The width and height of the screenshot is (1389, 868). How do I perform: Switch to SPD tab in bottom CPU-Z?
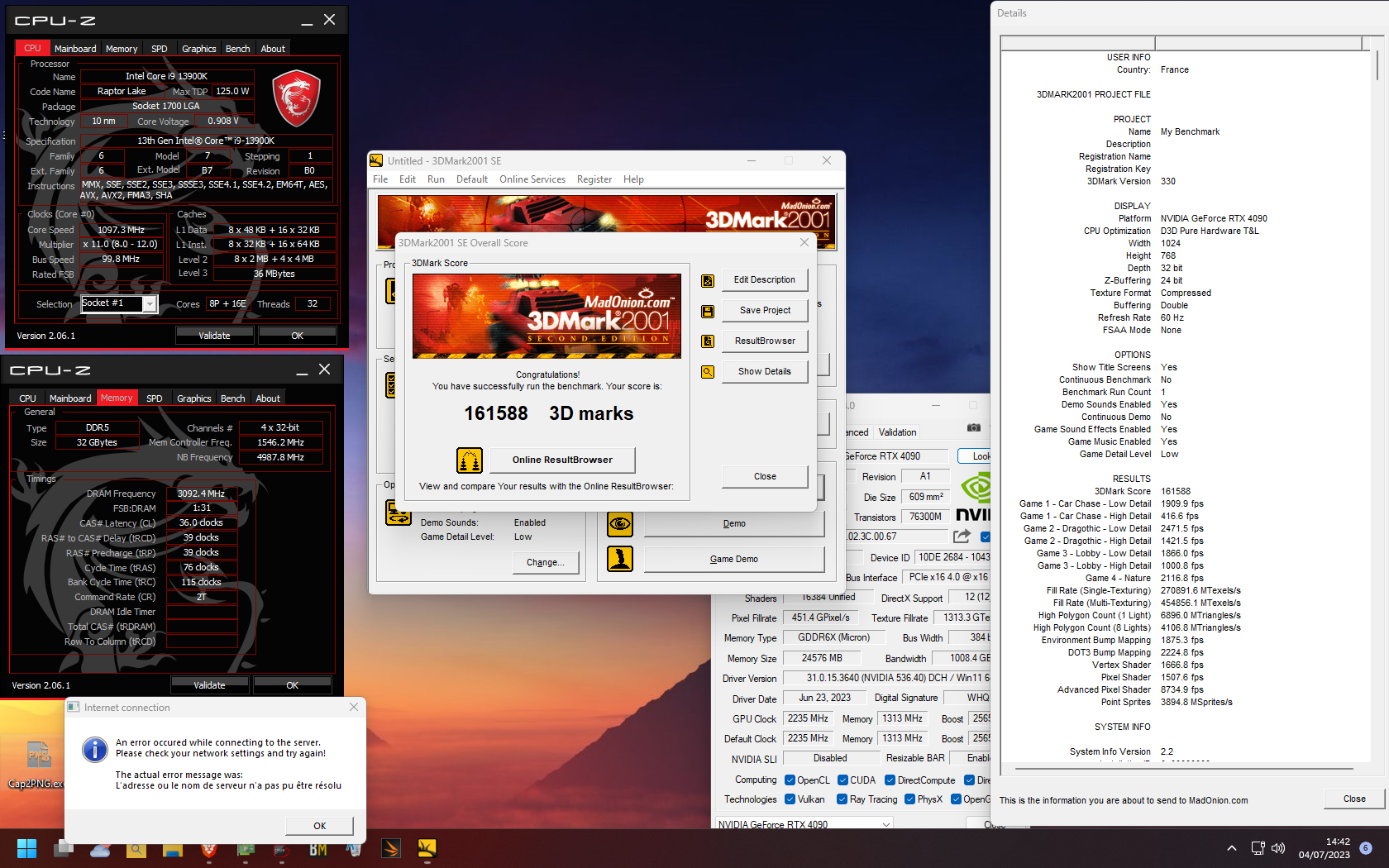pos(155,398)
